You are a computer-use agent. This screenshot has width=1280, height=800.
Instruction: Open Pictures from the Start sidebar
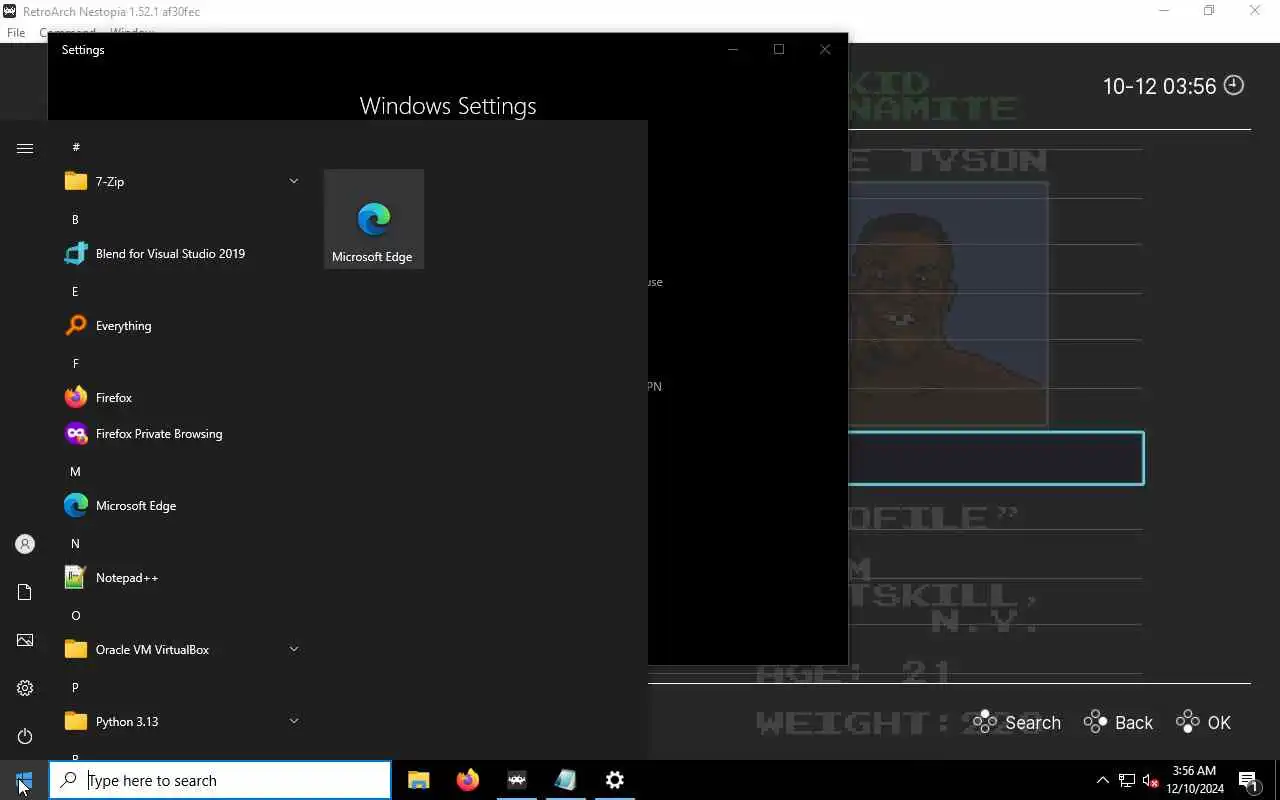point(25,640)
